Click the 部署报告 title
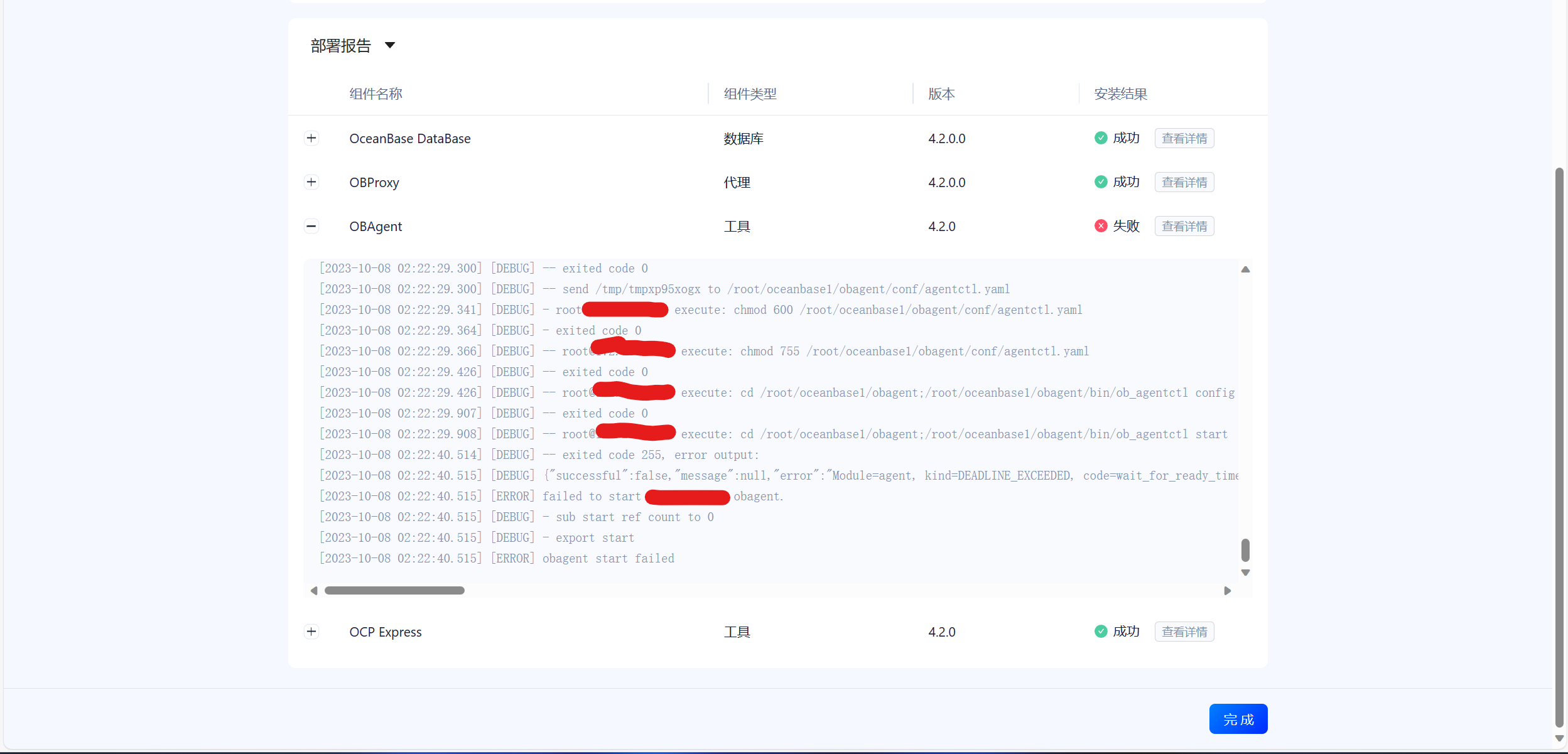The width and height of the screenshot is (1568, 754). click(341, 46)
